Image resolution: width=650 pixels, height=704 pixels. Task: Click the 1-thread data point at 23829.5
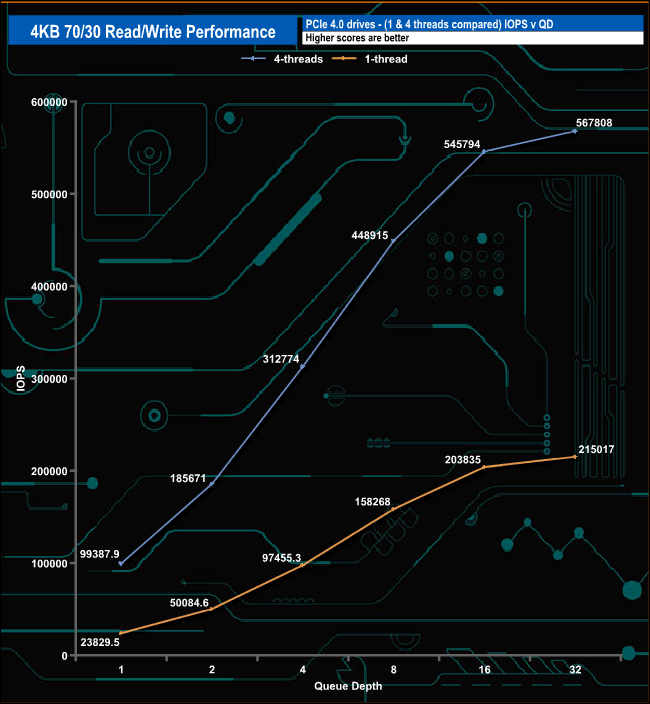click(121, 634)
